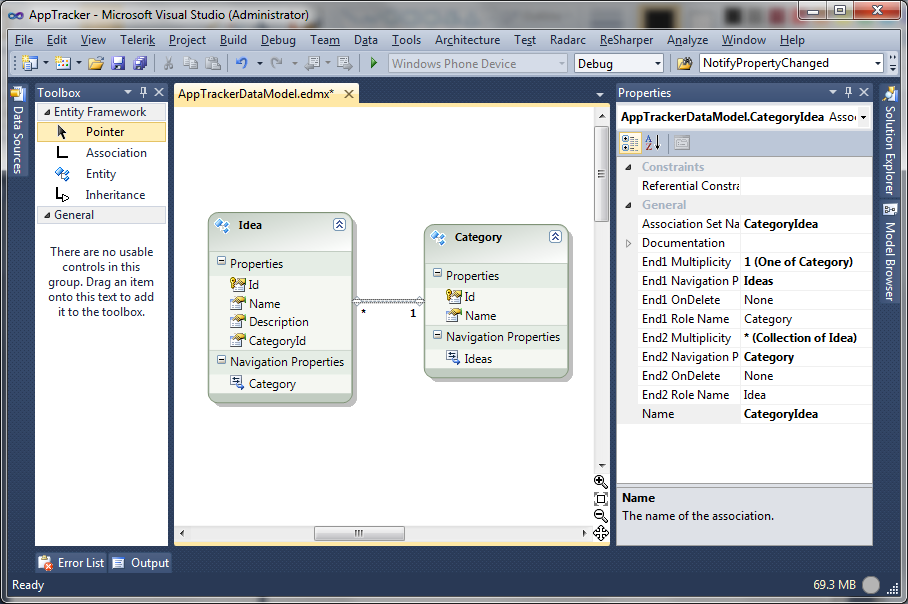Pin the Properties panel

pos(848,92)
